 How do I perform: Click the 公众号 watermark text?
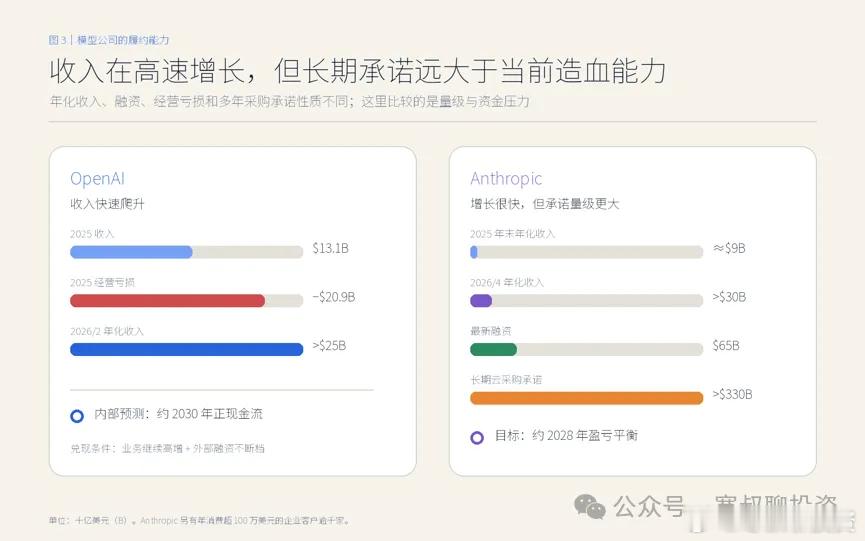point(649,506)
